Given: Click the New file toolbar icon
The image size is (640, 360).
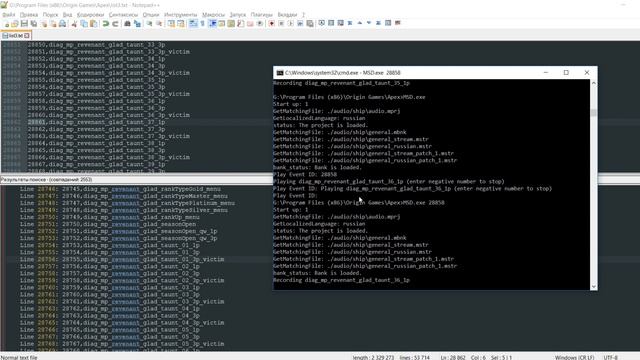Looking at the screenshot, I should click(x=6, y=24).
